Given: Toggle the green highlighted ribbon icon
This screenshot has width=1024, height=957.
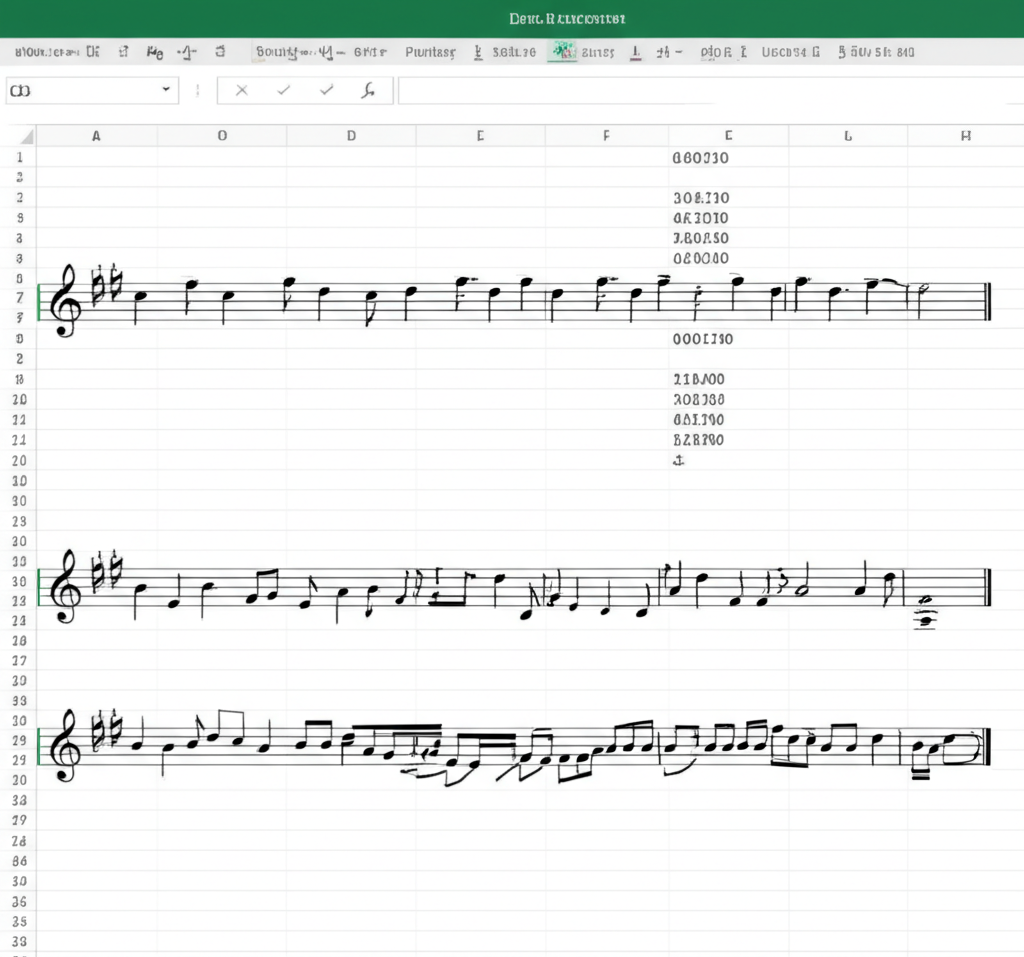Looking at the screenshot, I should click(x=563, y=52).
